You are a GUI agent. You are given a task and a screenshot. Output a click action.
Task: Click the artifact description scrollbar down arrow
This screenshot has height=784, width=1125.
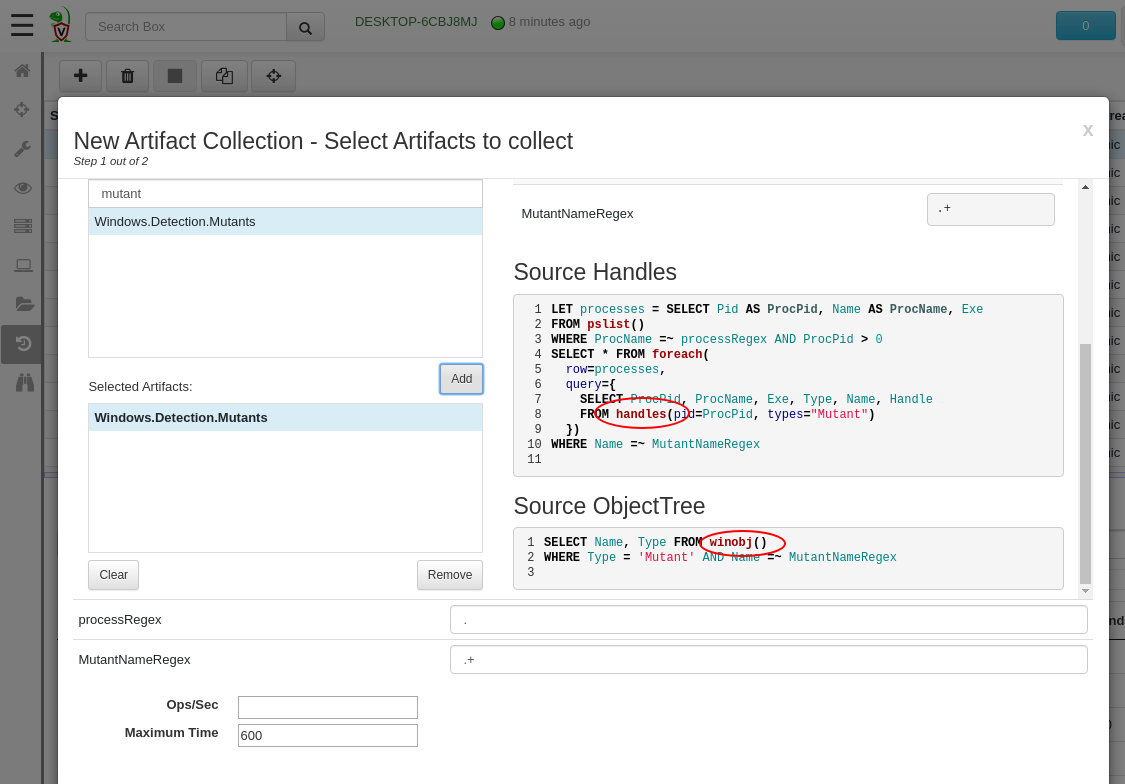point(1085,591)
